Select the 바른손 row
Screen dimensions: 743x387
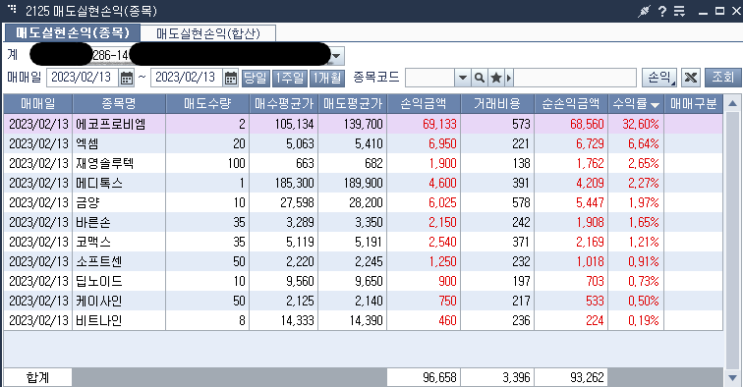tap(363, 222)
